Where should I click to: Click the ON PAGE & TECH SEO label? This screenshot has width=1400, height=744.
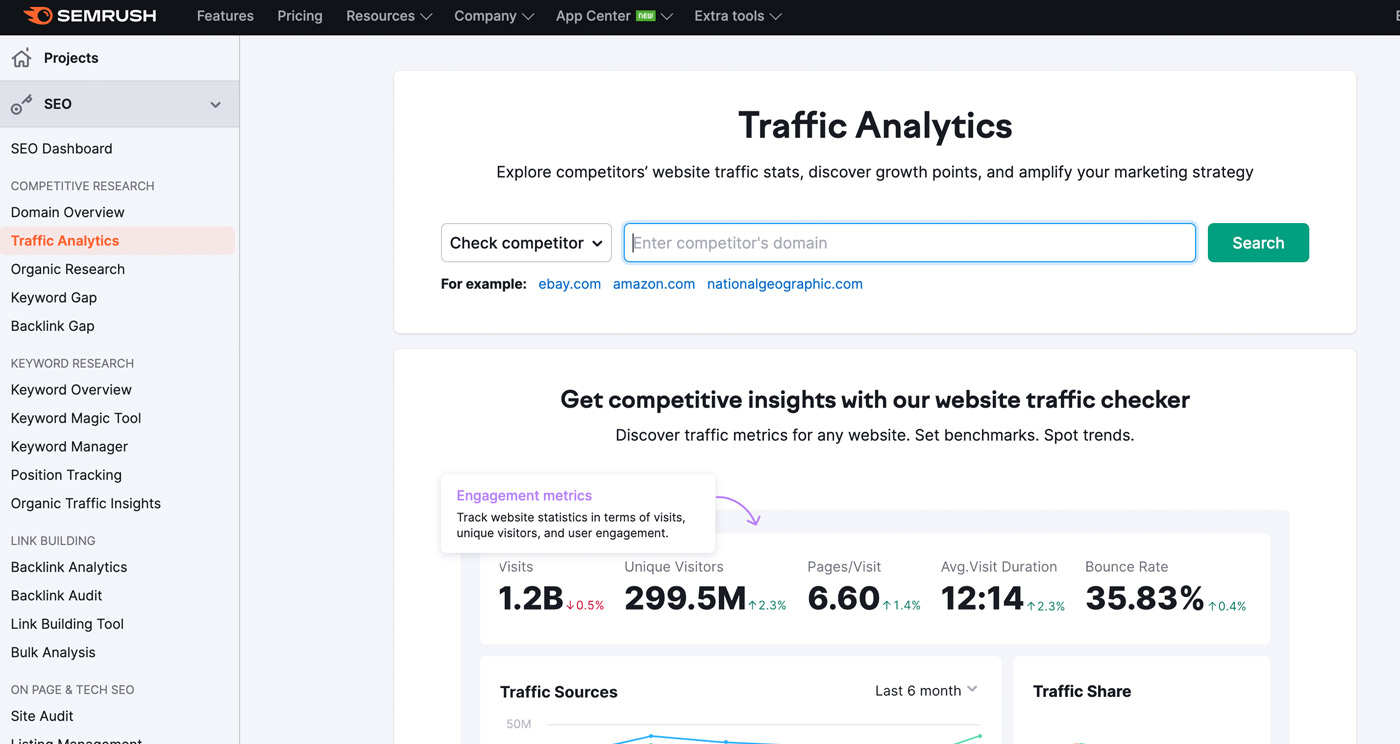[72, 690]
